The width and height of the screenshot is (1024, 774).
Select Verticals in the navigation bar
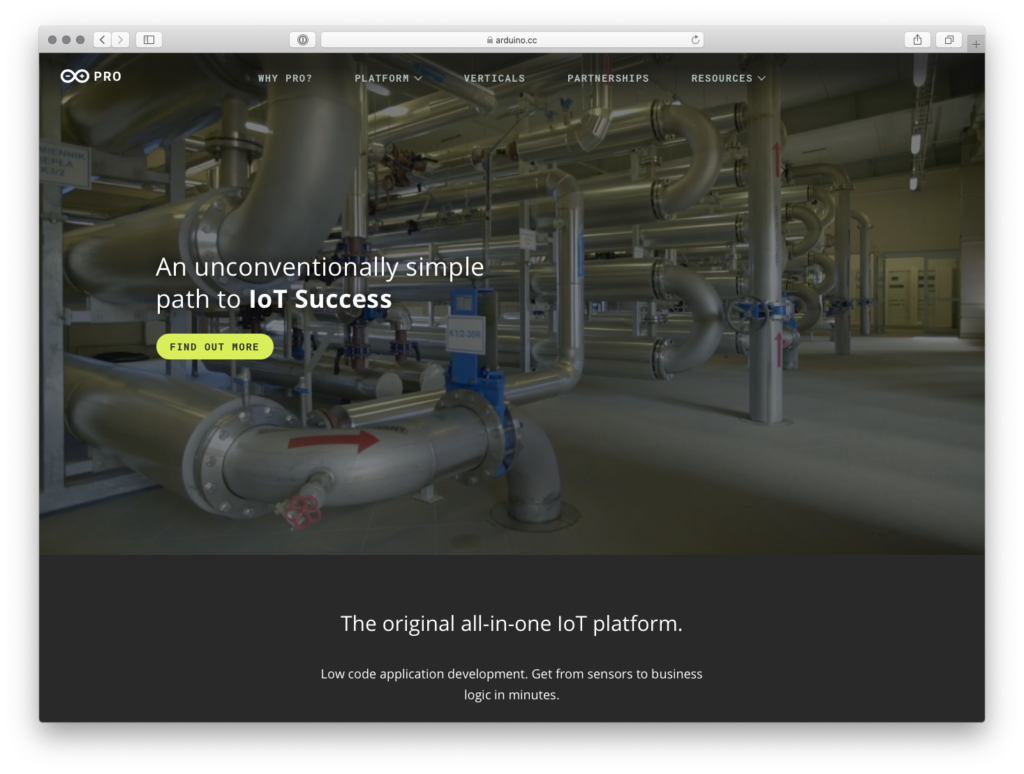[494, 78]
